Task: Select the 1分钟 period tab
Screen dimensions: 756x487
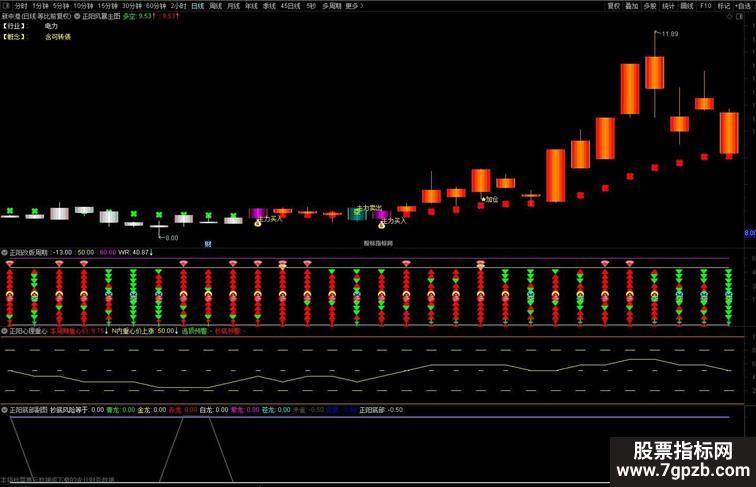Action: pos(40,6)
